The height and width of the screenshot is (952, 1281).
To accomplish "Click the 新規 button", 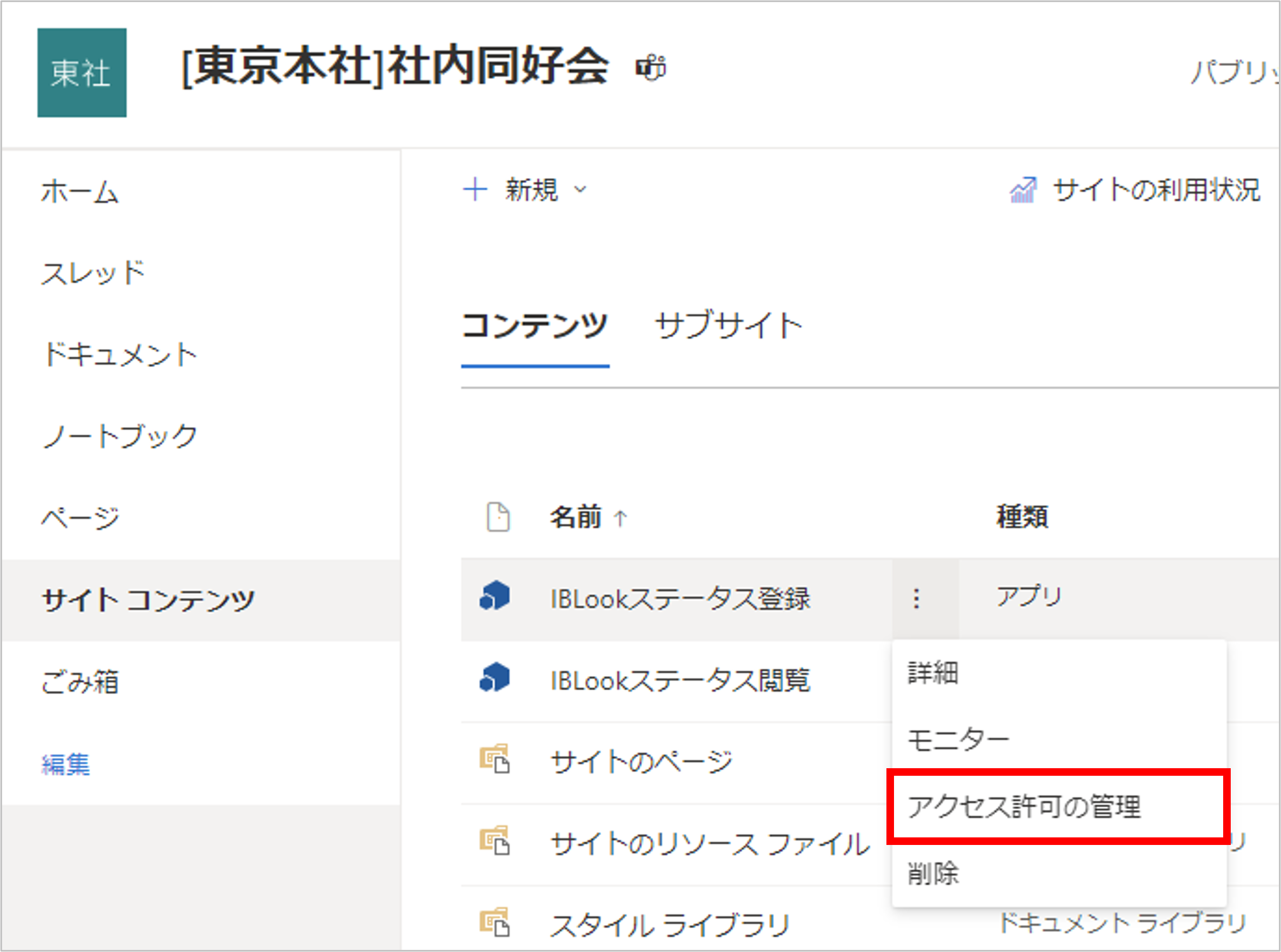I will coord(524,190).
